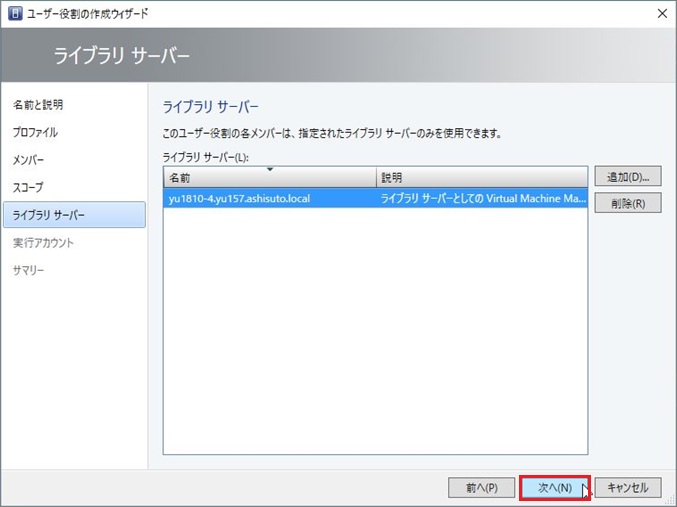Proceed with the 次へ(N) button

pyautogui.click(x=554, y=487)
